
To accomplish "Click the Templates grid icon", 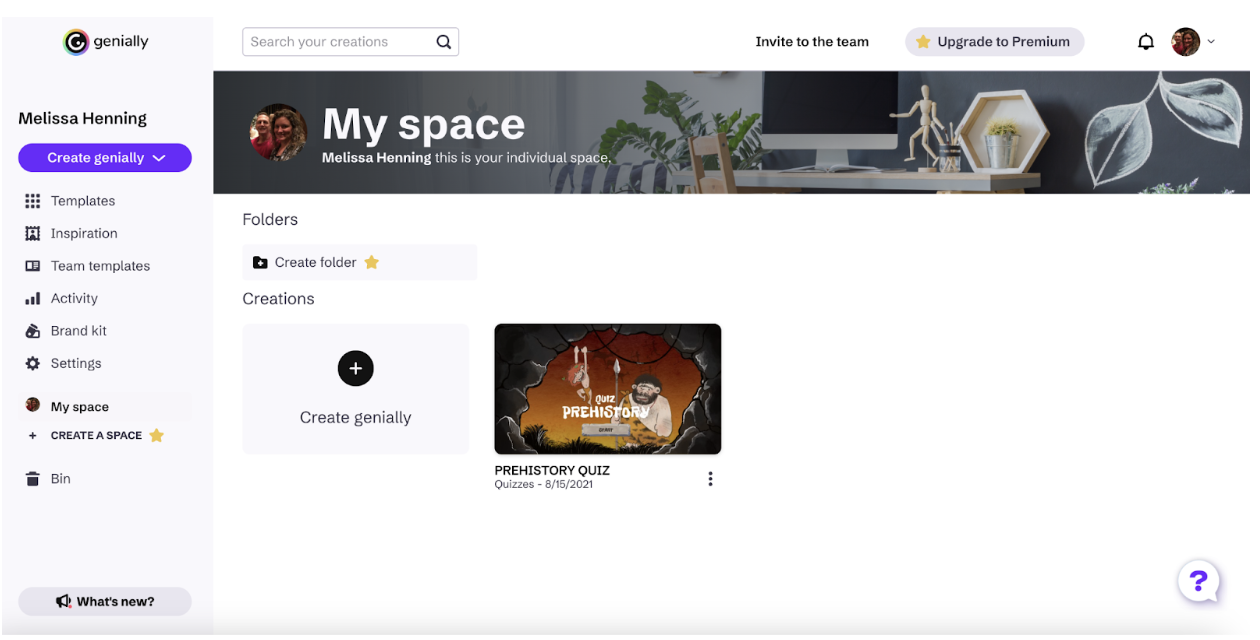I will tap(33, 201).
